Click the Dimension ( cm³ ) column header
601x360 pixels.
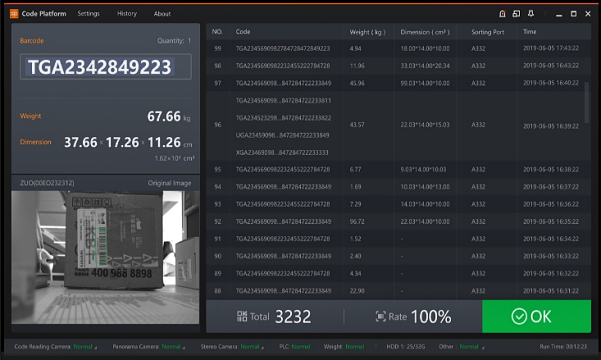(x=425, y=32)
